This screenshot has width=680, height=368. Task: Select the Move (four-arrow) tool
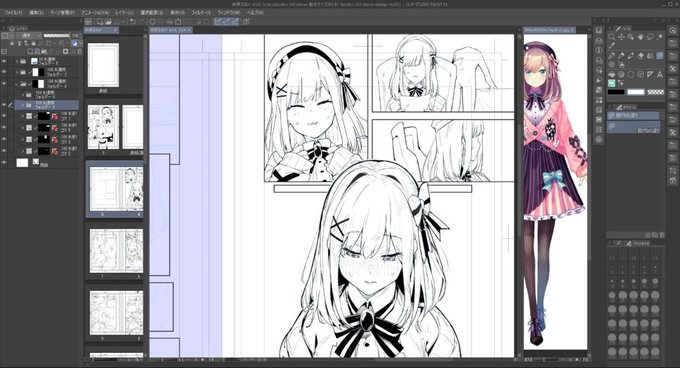click(x=621, y=37)
